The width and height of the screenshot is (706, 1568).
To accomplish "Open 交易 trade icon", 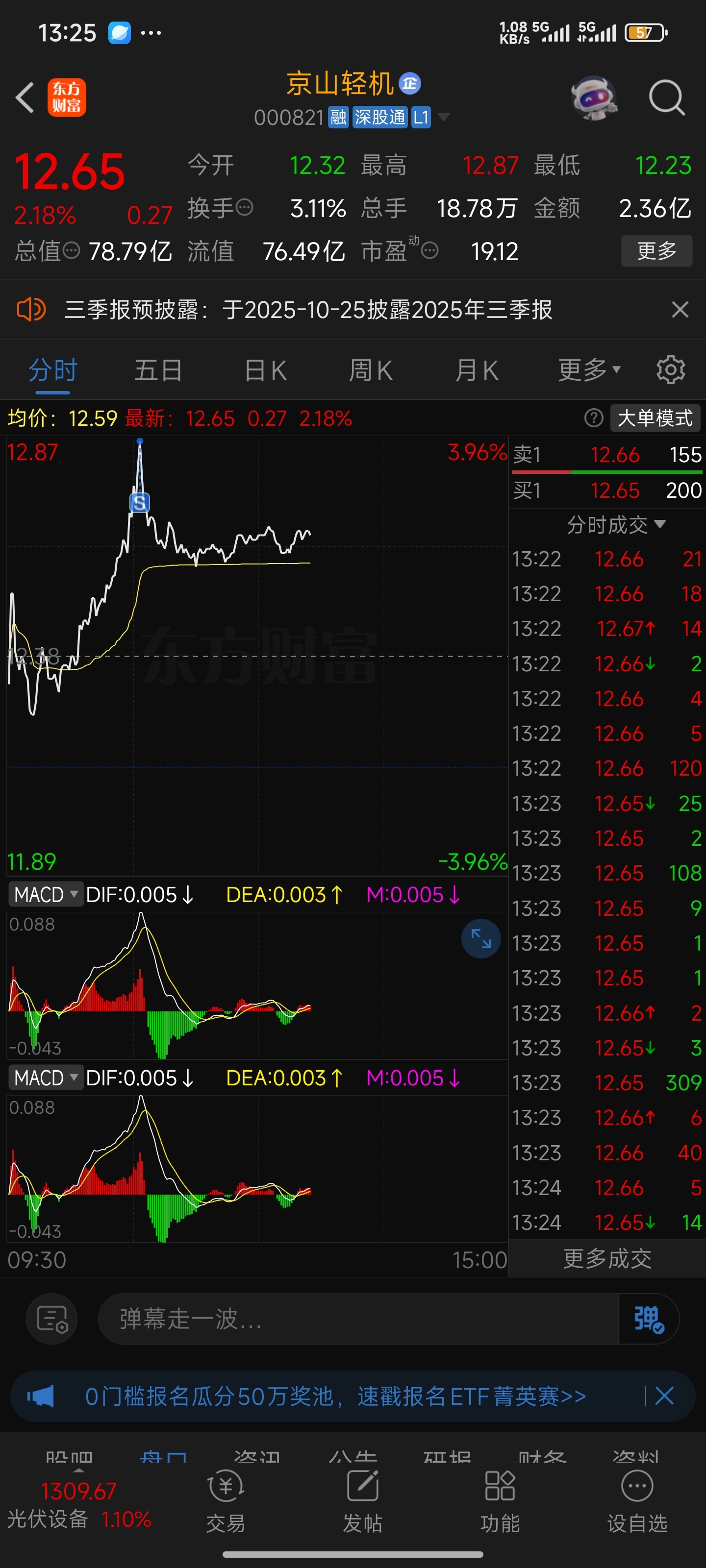I will [226, 1502].
